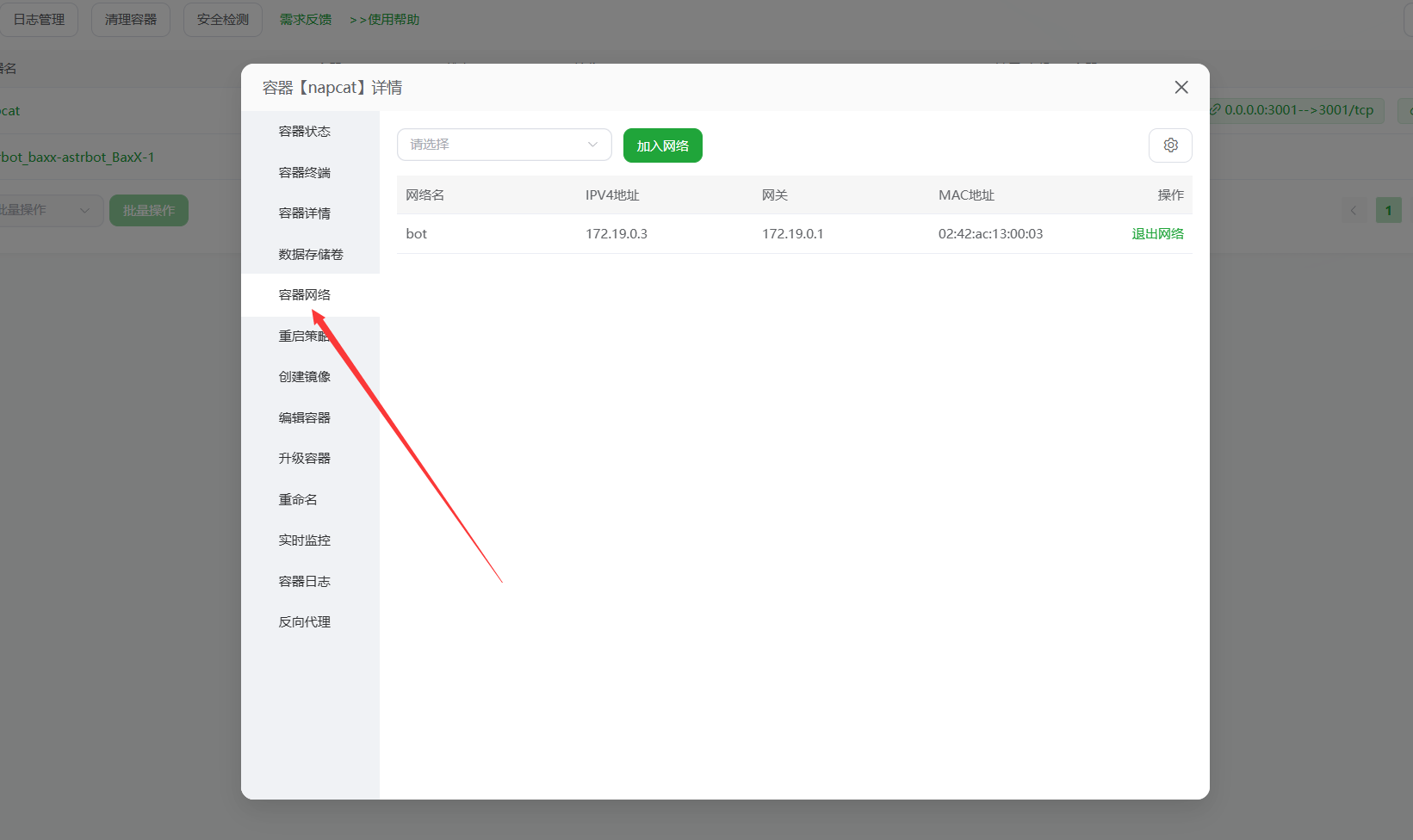Open the 升级容器 tab
The width and height of the screenshot is (1413, 840).
click(x=304, y=459)
